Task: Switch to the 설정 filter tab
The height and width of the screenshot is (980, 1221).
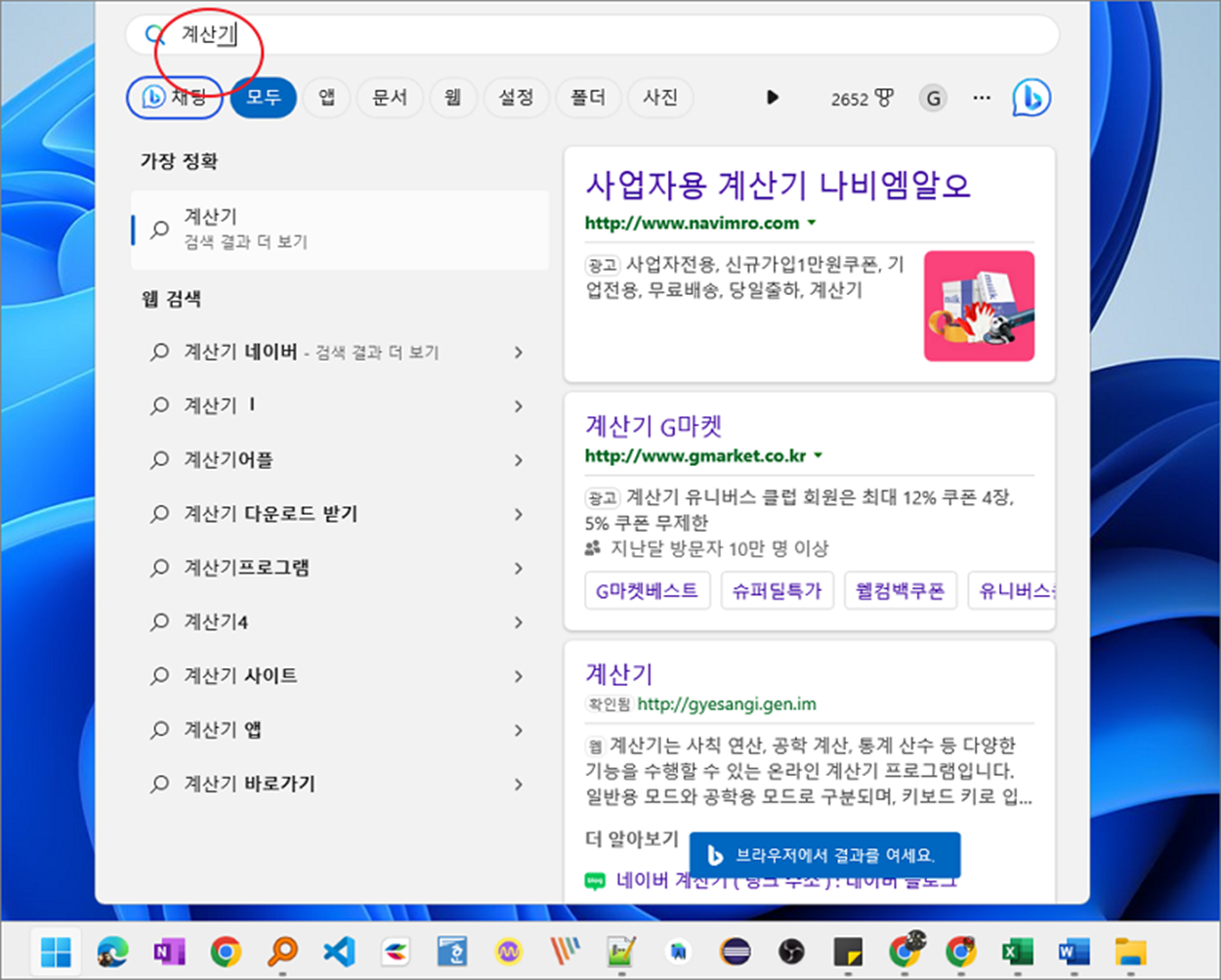Action: [x=516, y=98]
